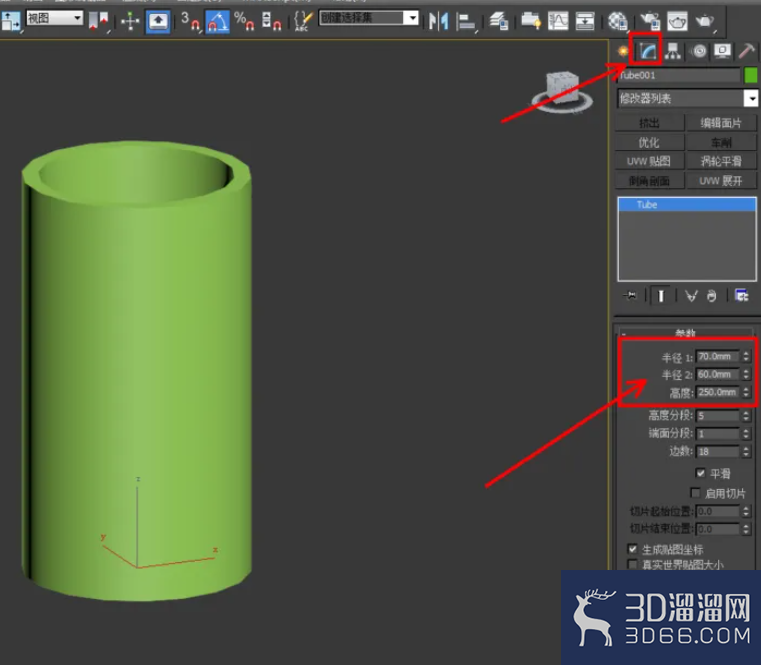
Task: Click the 半径 1 spinner arrows
Action: (x=746, y=357)
